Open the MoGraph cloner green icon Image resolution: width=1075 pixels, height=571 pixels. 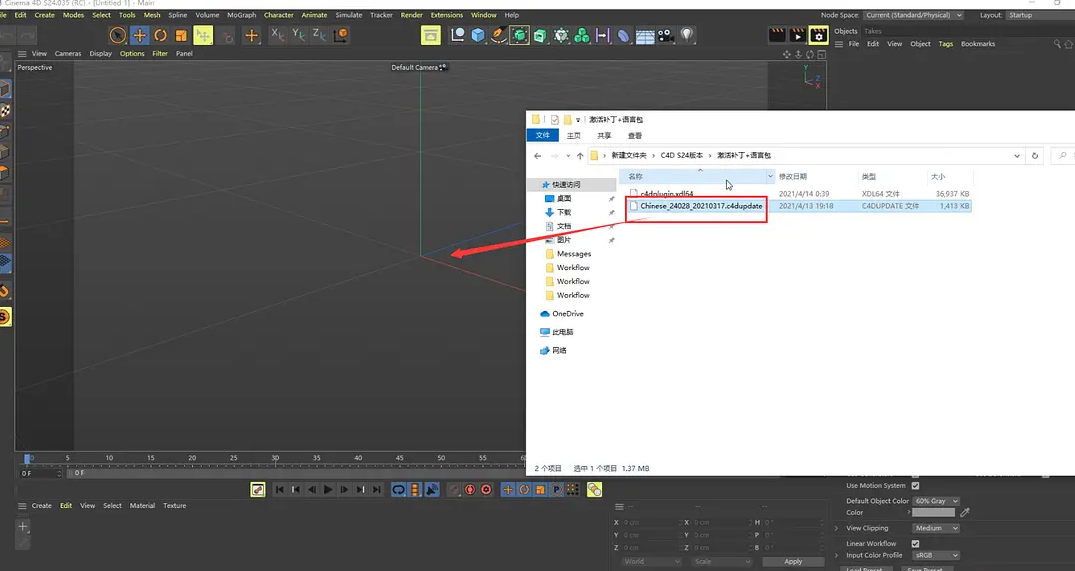(x=581, y=35)
